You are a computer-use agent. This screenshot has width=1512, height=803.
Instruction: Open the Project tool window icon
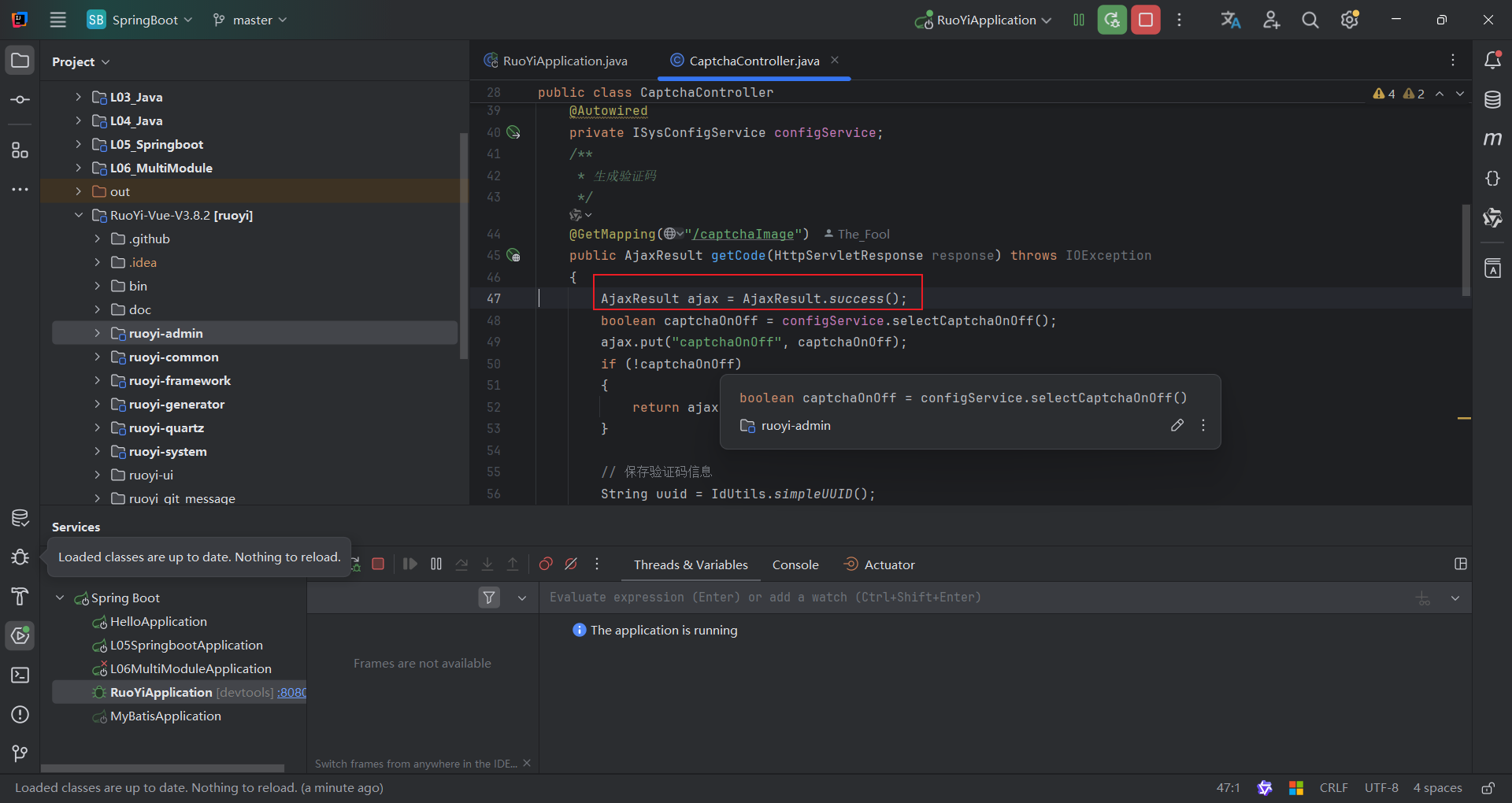click(x=20, y=61)
